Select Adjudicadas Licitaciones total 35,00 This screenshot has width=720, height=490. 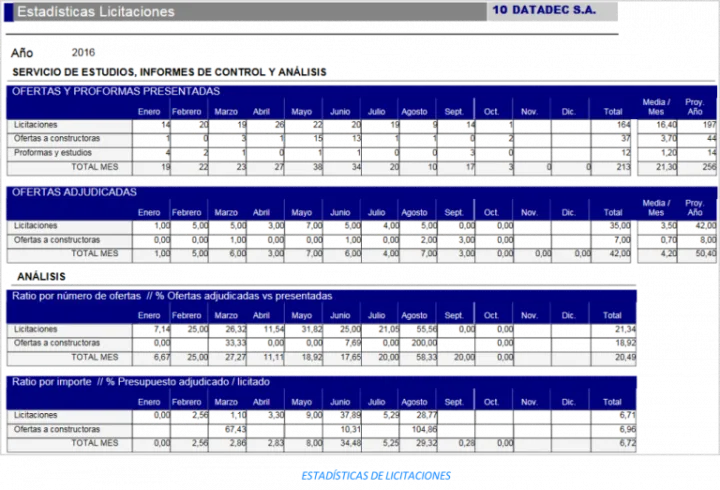pyautogui.click(x=620, y=225)
